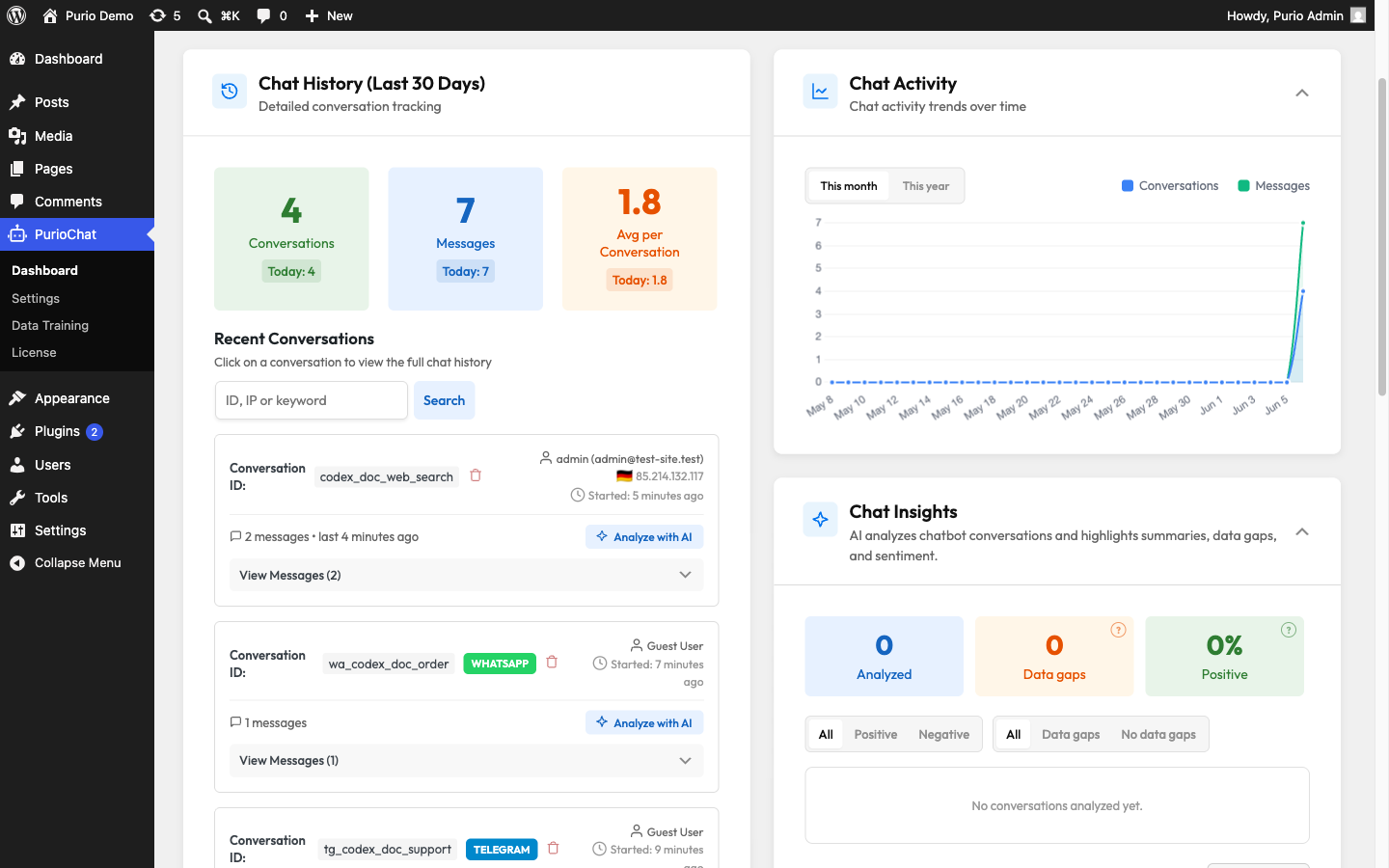Click the page vertical scrollbar
The width and height of the screenshot is (1389, 868).
1381,236
